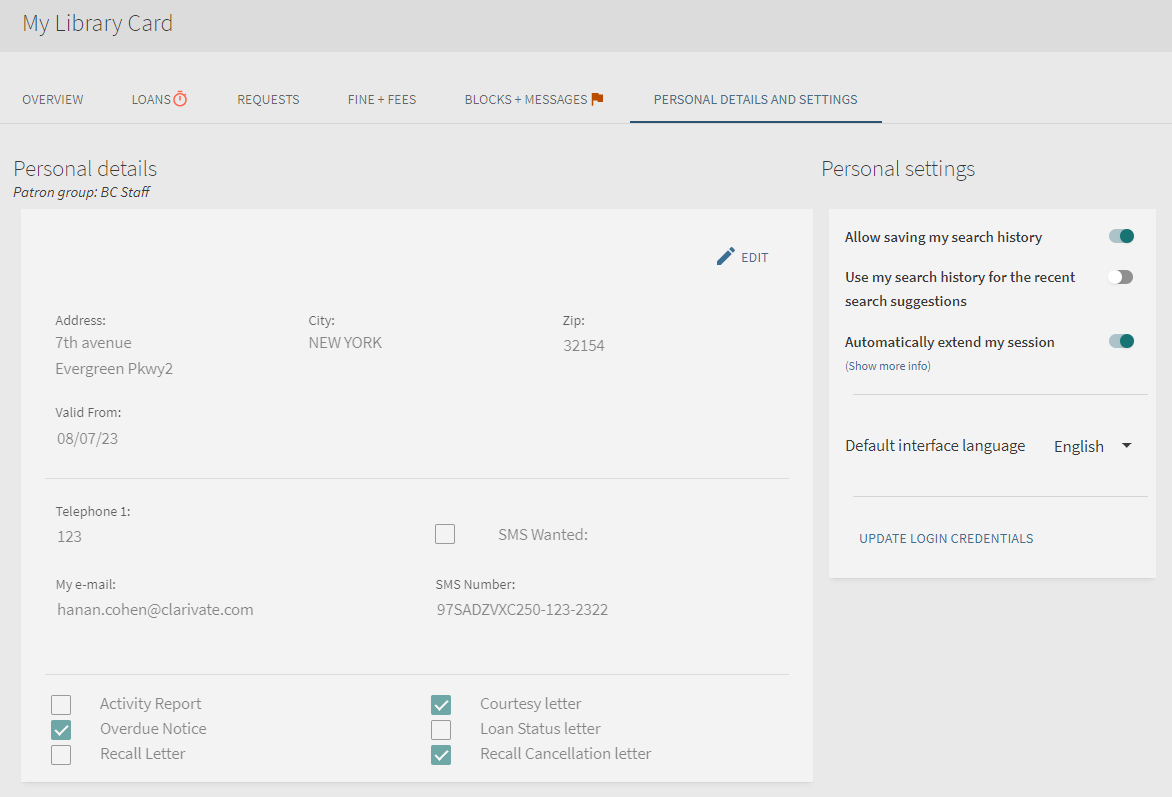1172x797 pixels.
Task: Check the SMS Wanted checkbox
Action: tap(445, 534)
